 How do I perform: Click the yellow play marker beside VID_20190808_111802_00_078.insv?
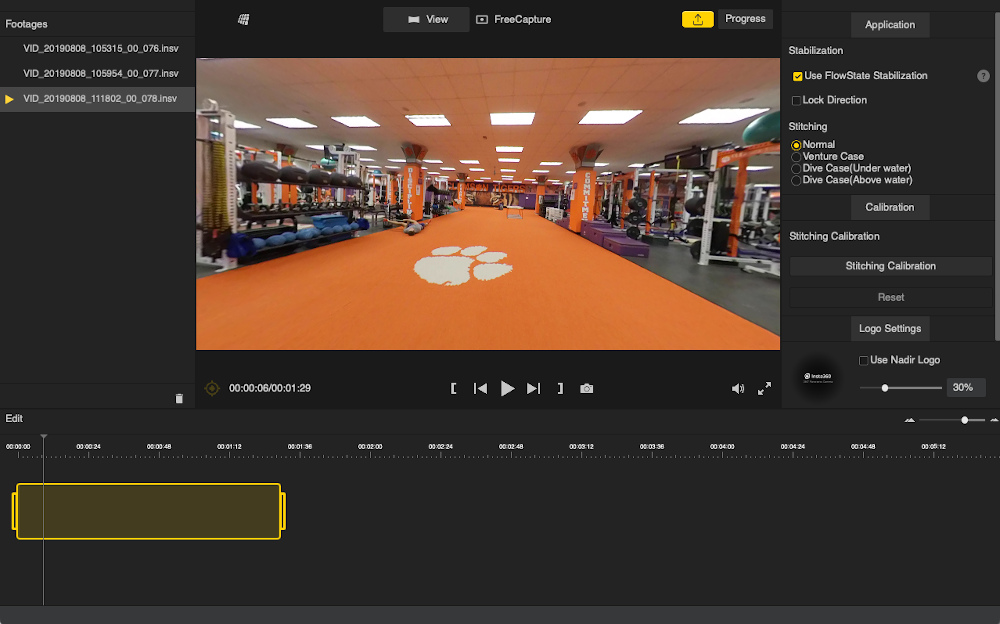click(x=9, y=99)
